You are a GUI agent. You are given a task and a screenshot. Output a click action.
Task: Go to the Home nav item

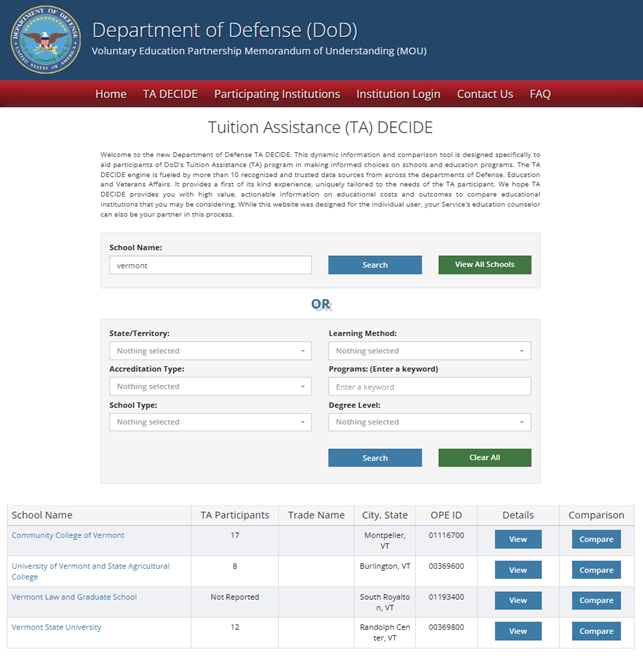point(111,94)
